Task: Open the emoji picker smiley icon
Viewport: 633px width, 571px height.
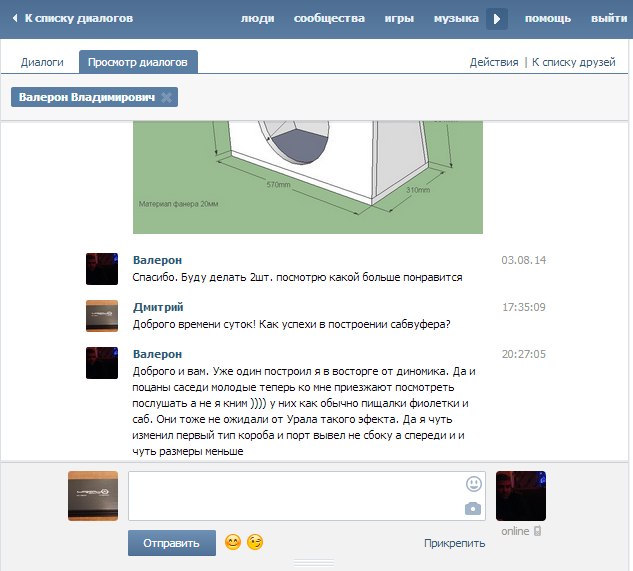Action: tap(474, 484)
